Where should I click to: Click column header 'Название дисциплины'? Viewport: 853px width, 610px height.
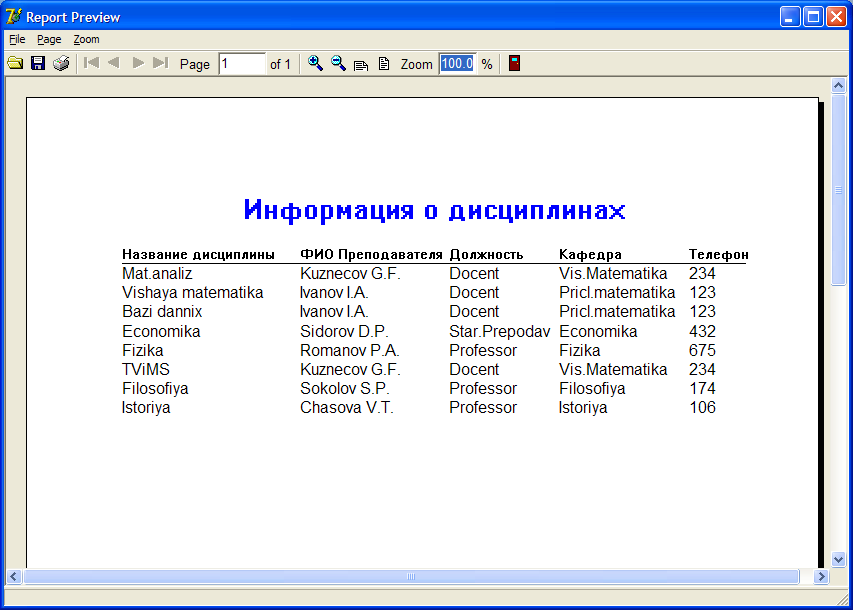coord(198,255)
